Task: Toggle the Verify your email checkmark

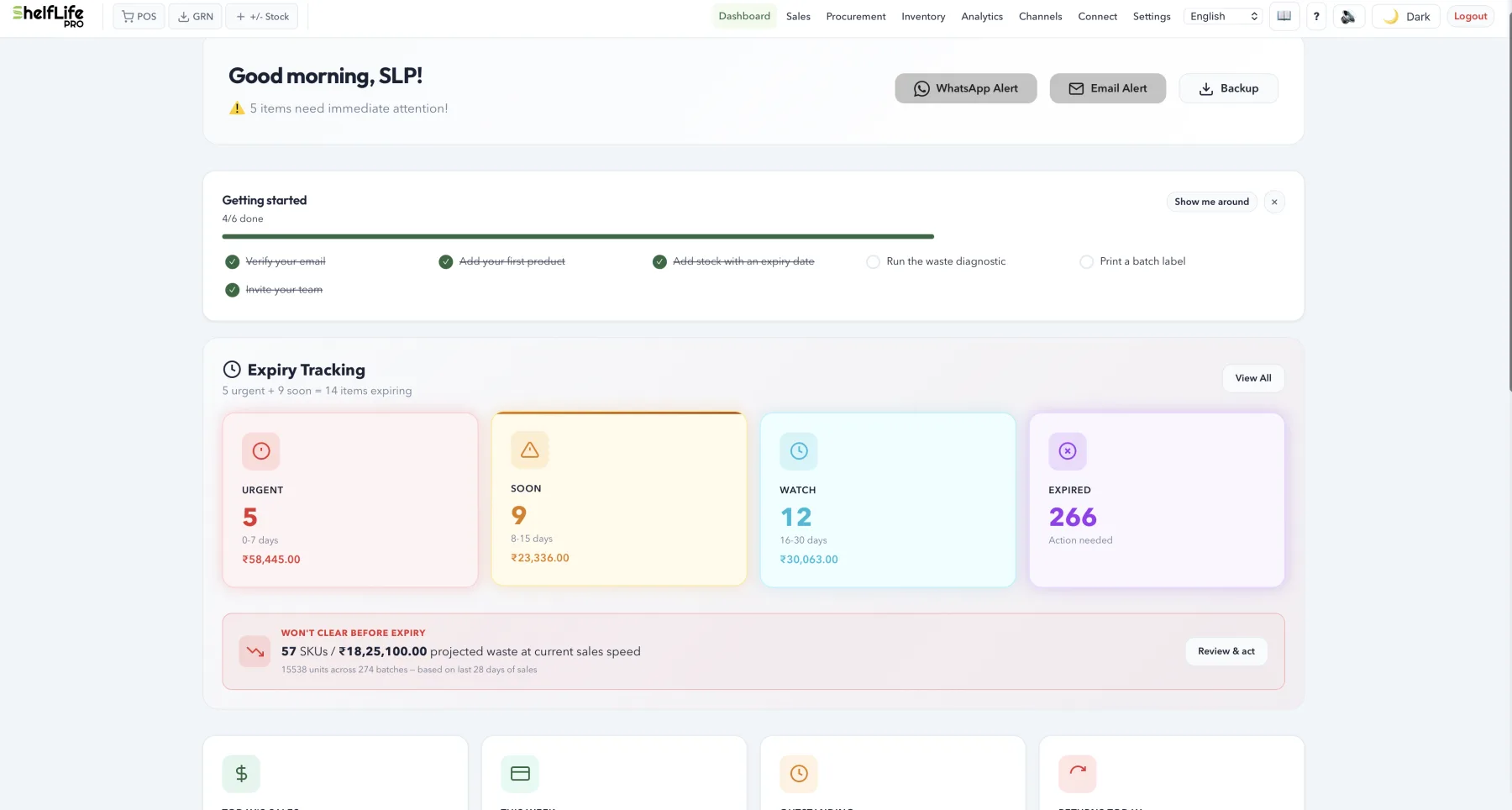Action: coord(233,261)
